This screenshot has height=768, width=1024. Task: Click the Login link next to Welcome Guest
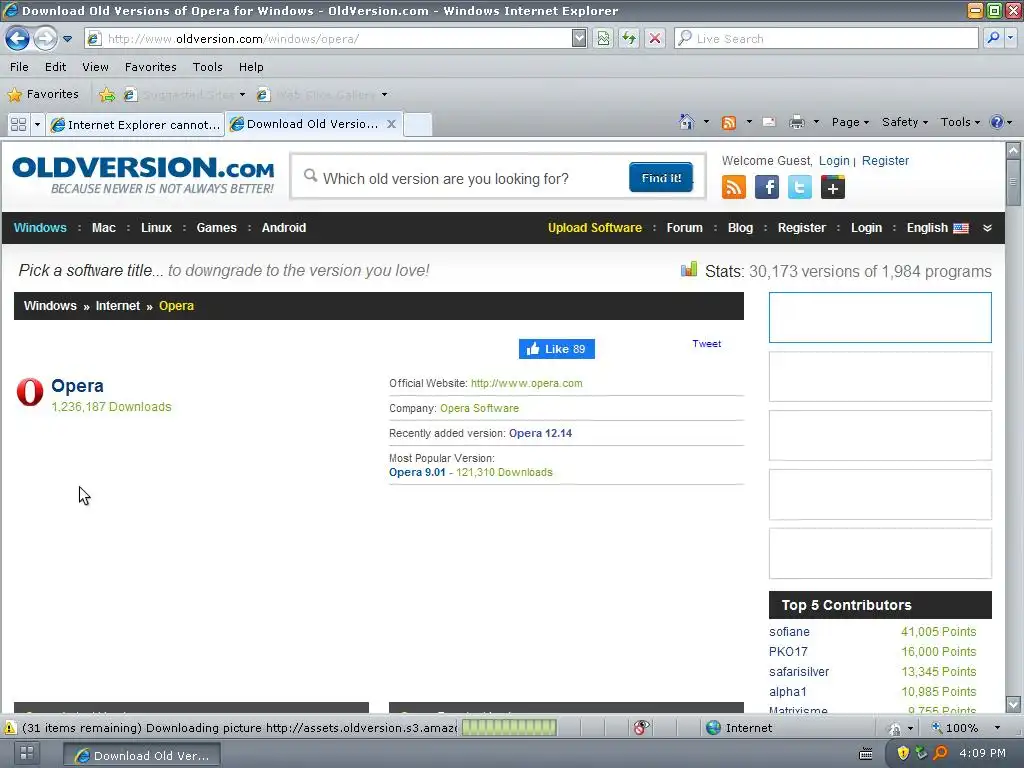click(x=834, y=161)
